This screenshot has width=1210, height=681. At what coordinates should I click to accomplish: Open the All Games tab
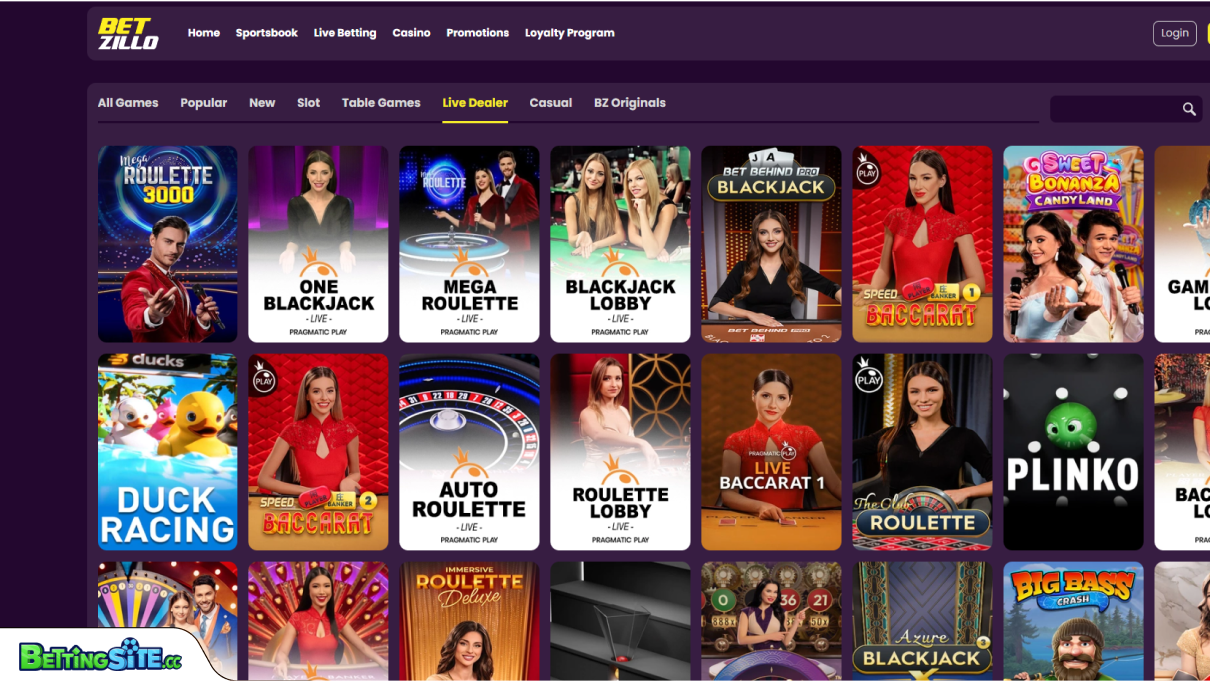tap(127, 102)
